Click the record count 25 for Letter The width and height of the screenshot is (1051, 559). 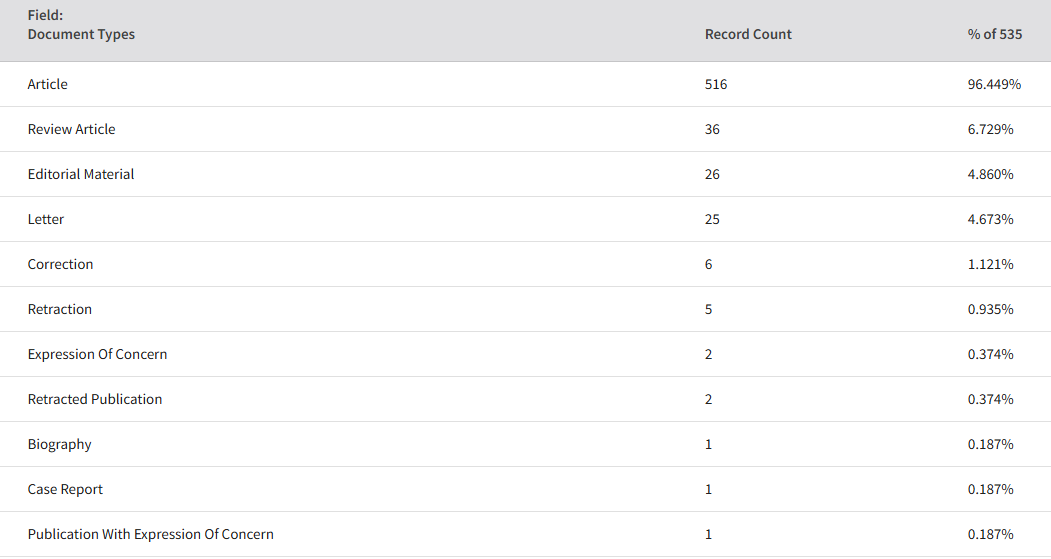tap(712, 219)
